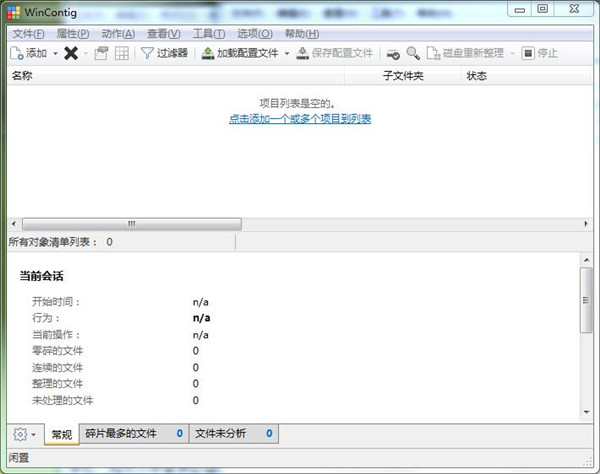Click the horizontal scrollbar left arrow
The width and height of the screenshot is (600, 474).
coord(14,224)
